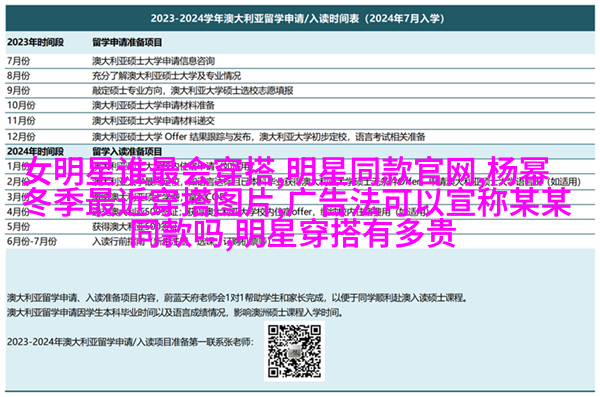Click the '2023年时间段' column header
Viewport: 600px width, 397px height.
(36, 42)
